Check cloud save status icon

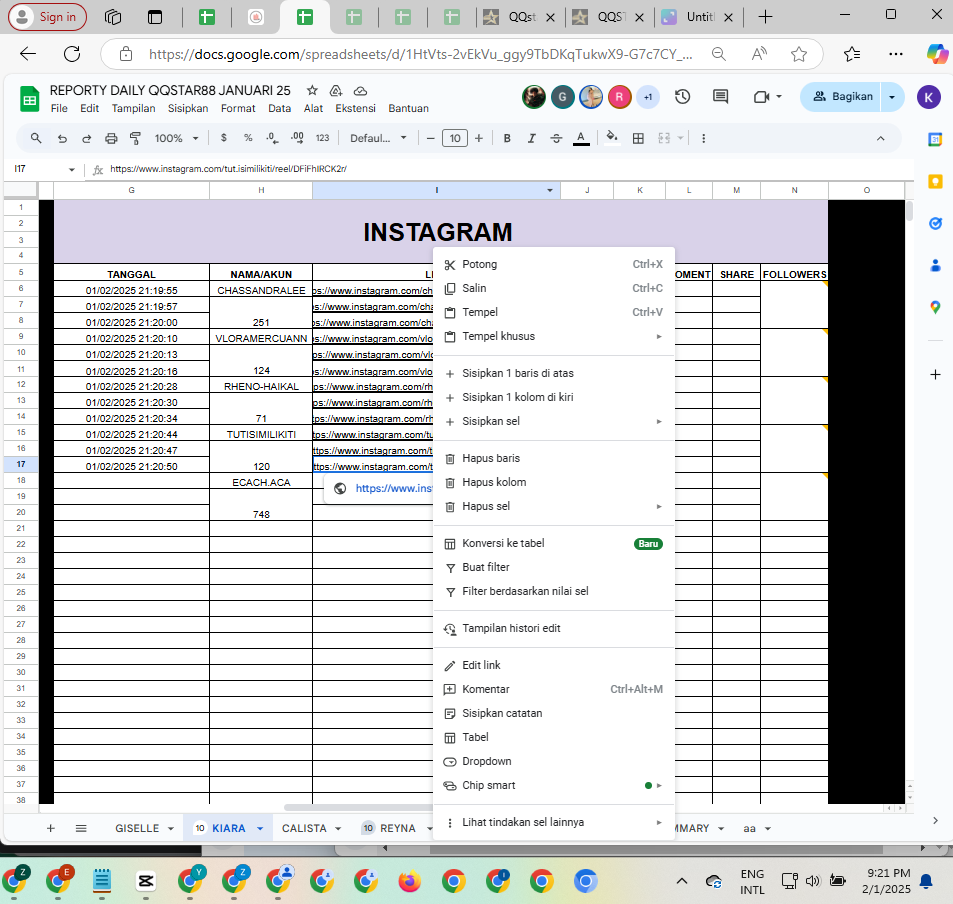tap(360, 91)
